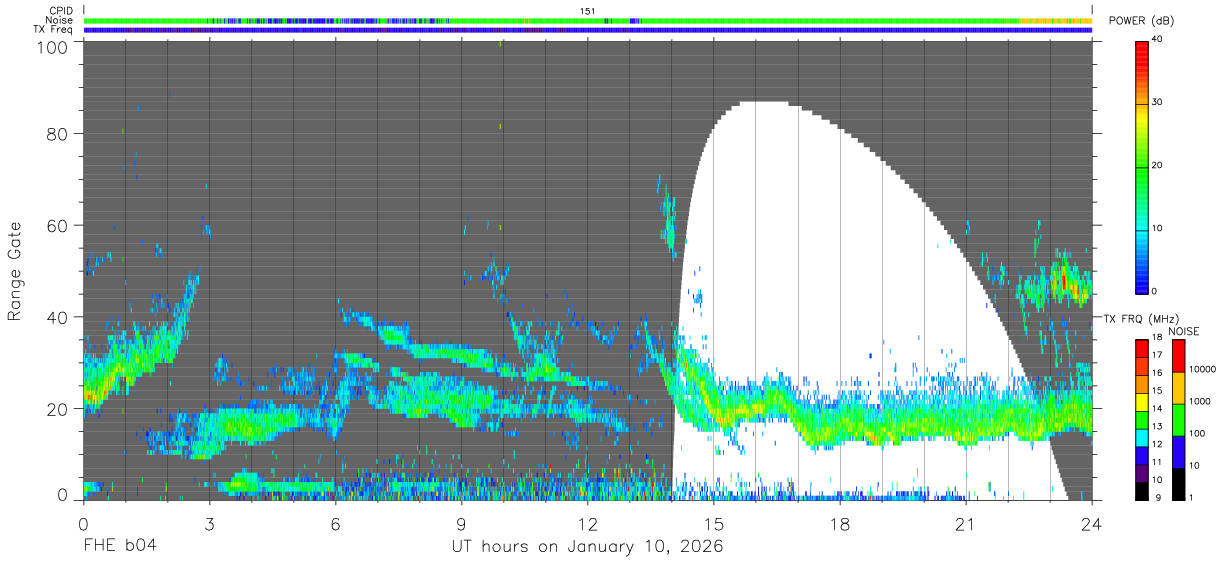Click the 40 tick on Range Gate axis
Image resolution: width=1228 pixels, height=567 pixels.
tap(58, 317)
